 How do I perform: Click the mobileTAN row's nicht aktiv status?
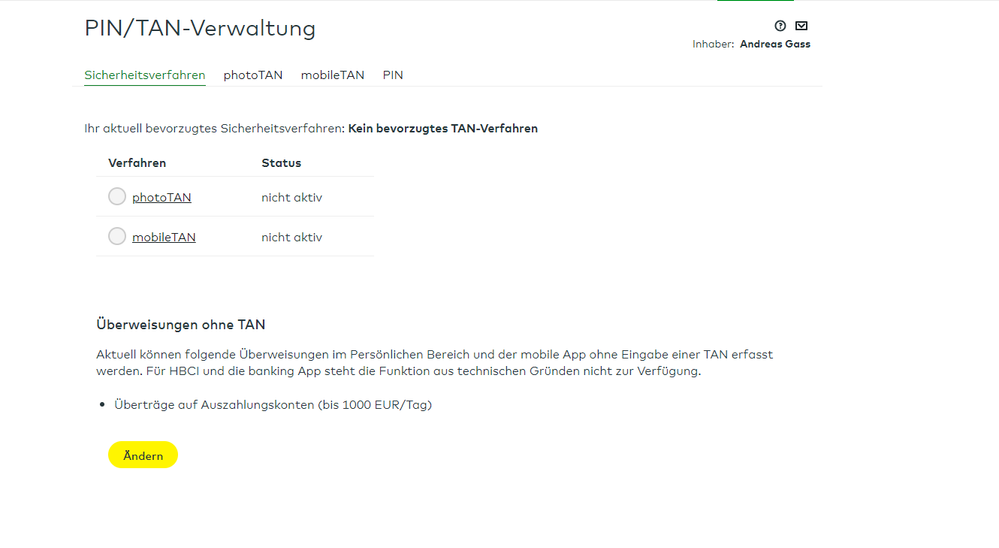pyautogui.click(x=292, y=238)
